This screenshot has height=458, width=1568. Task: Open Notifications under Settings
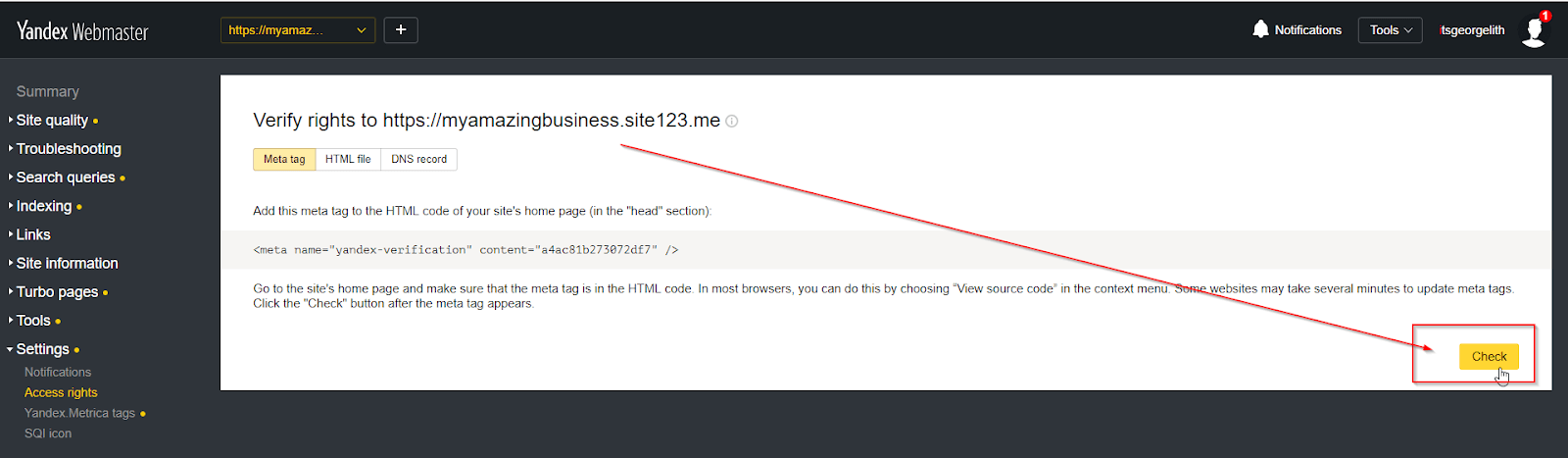(58, 372)
